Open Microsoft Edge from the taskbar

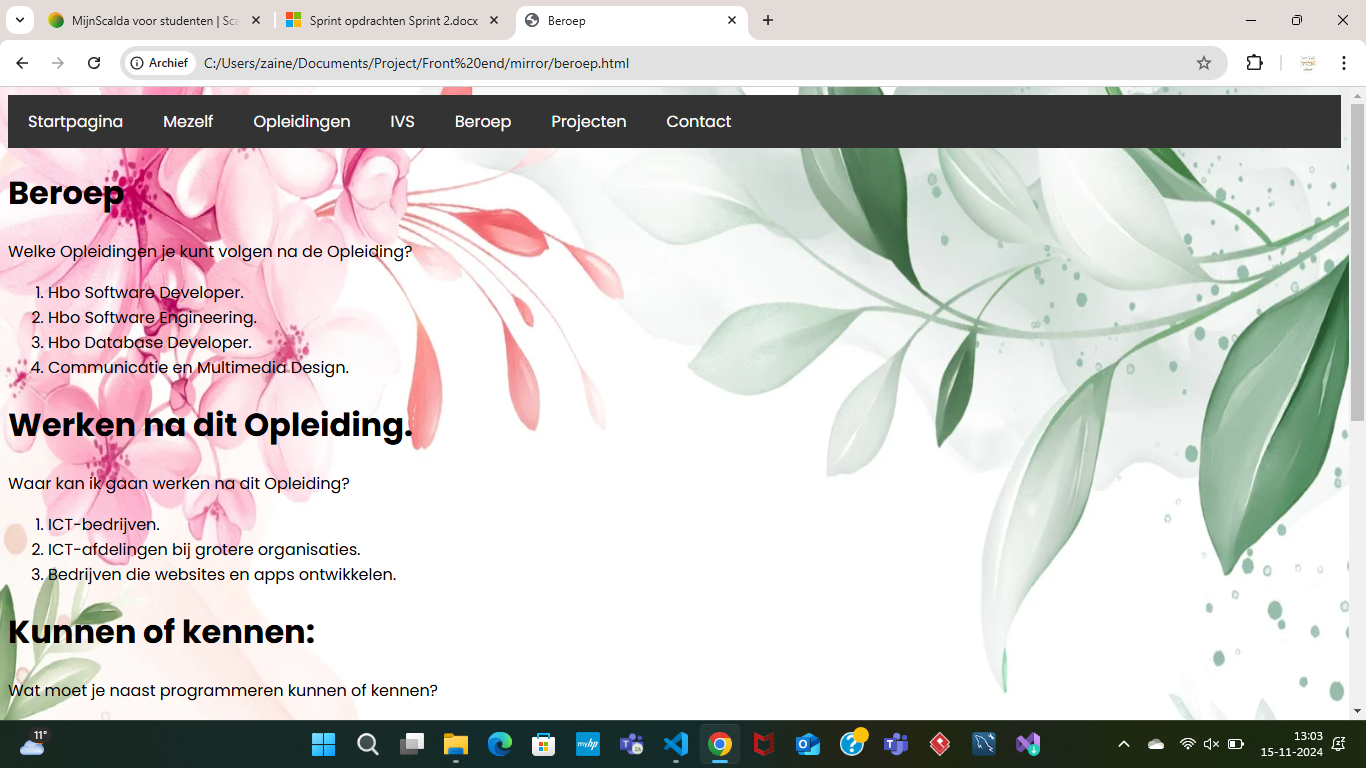click(500, 744)
